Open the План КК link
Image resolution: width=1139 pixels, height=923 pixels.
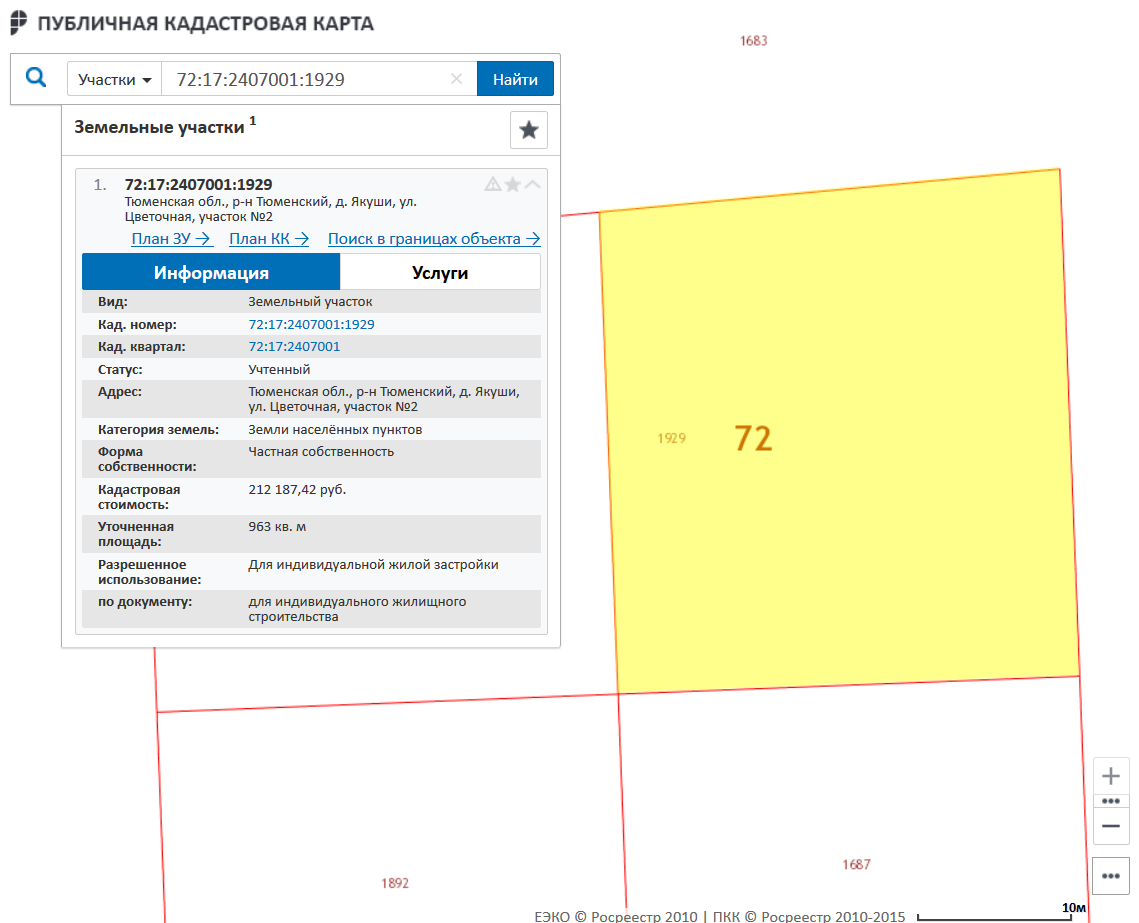coord(269,238)
